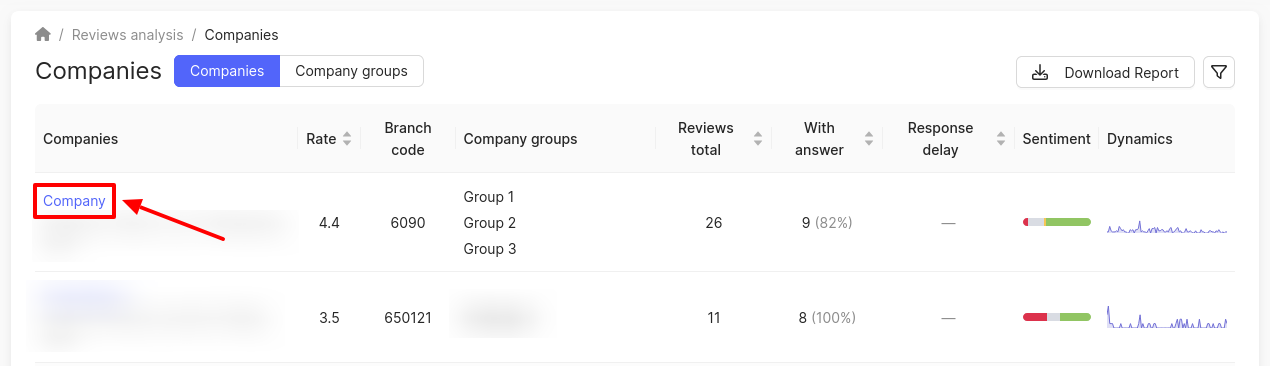This screenshot has height=366, width=1270.
Task: Sort by Rate column arrows
Action: point(347,139)
